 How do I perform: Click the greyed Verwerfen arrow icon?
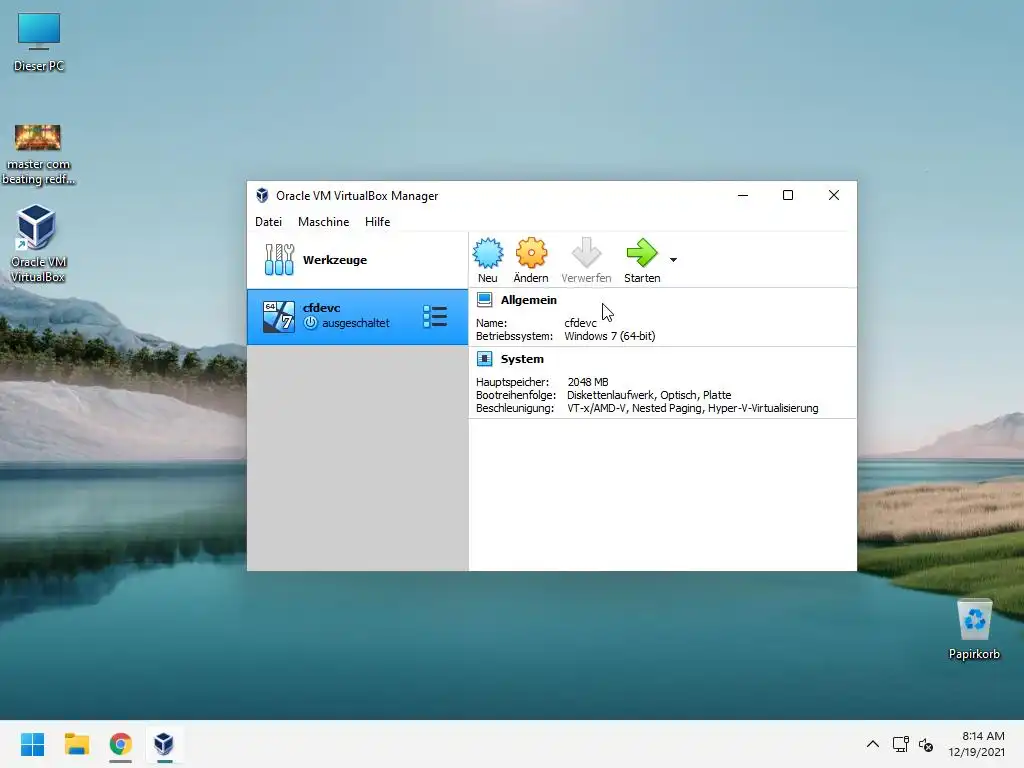[x=586, y=253]
